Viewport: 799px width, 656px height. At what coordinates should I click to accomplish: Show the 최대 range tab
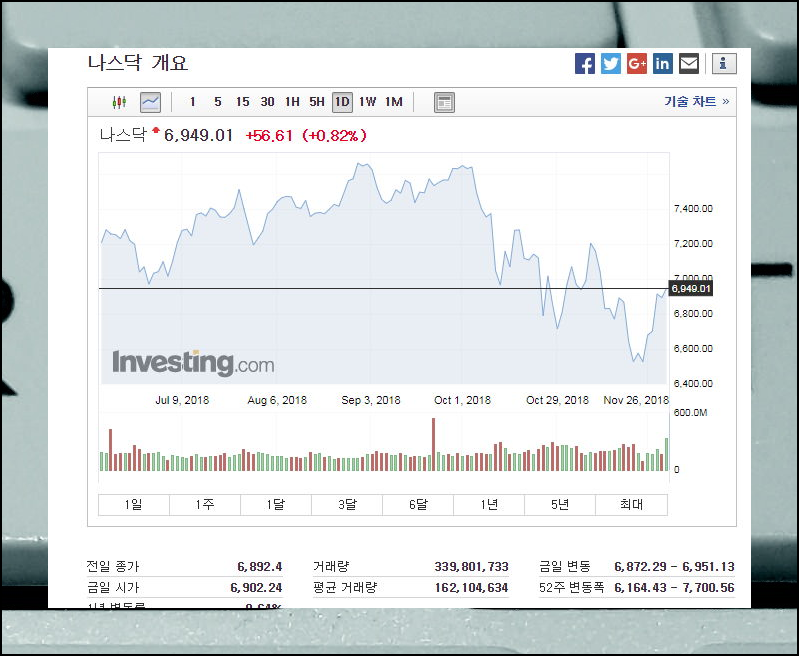[x=631, y=505]
